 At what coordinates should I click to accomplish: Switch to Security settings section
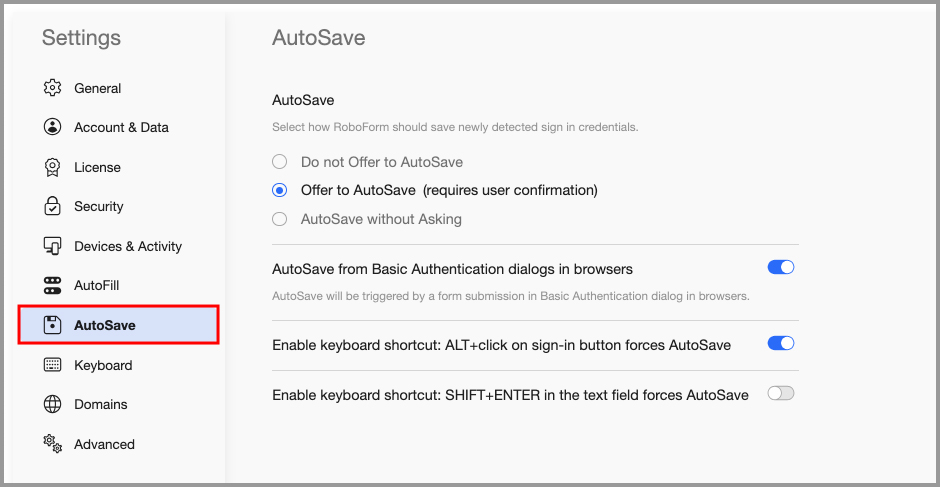pos(99,206)
